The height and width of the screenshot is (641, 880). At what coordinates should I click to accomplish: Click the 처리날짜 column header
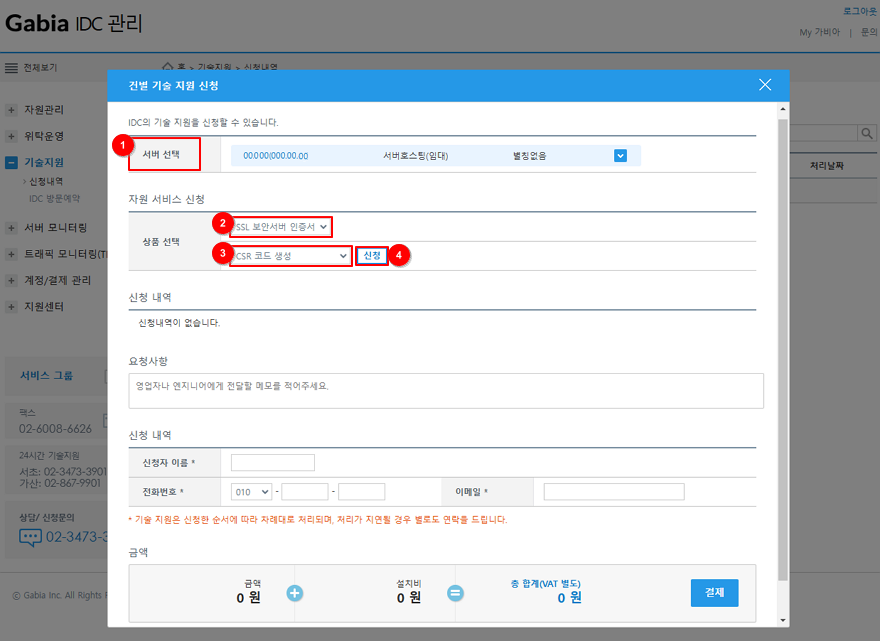coord(827,166)
